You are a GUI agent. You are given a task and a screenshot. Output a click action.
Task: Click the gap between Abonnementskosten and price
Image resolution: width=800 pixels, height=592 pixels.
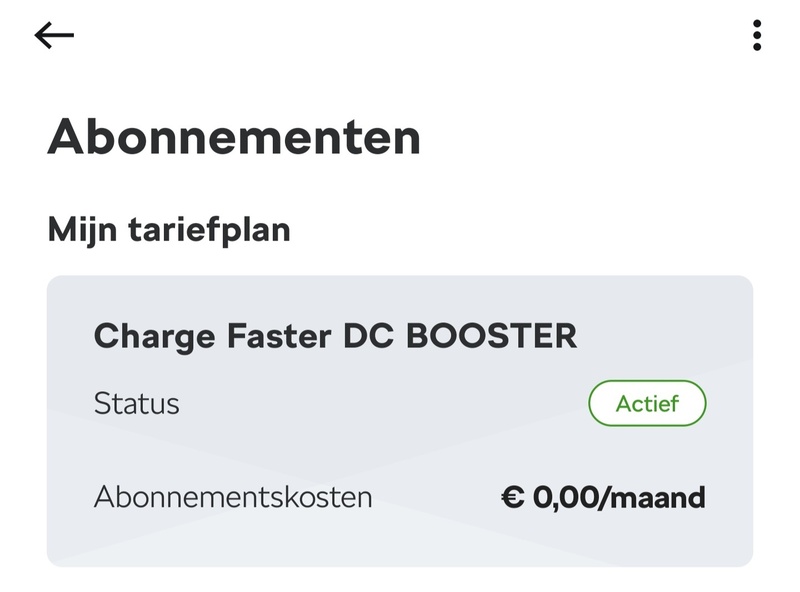coord(435,497)
